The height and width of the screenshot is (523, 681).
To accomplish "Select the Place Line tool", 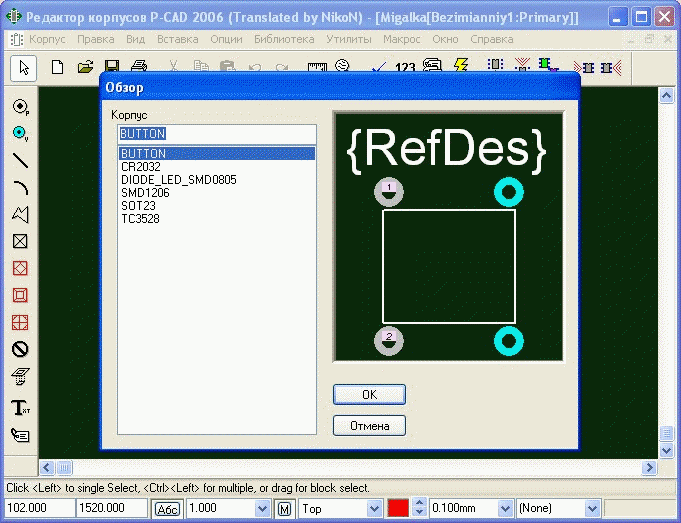I will tap(20, 160).
